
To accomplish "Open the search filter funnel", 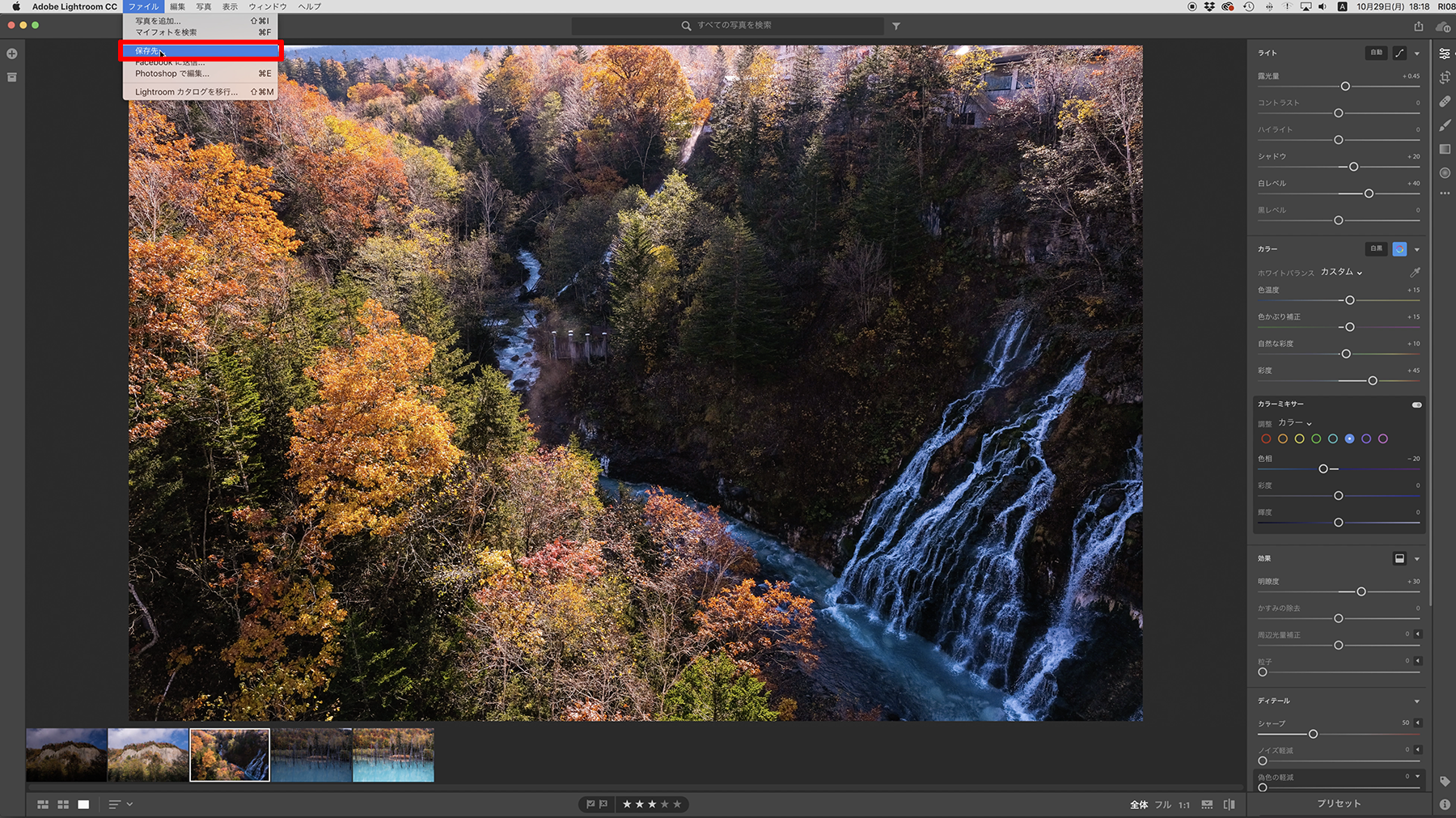I will [x=896, y=26].
